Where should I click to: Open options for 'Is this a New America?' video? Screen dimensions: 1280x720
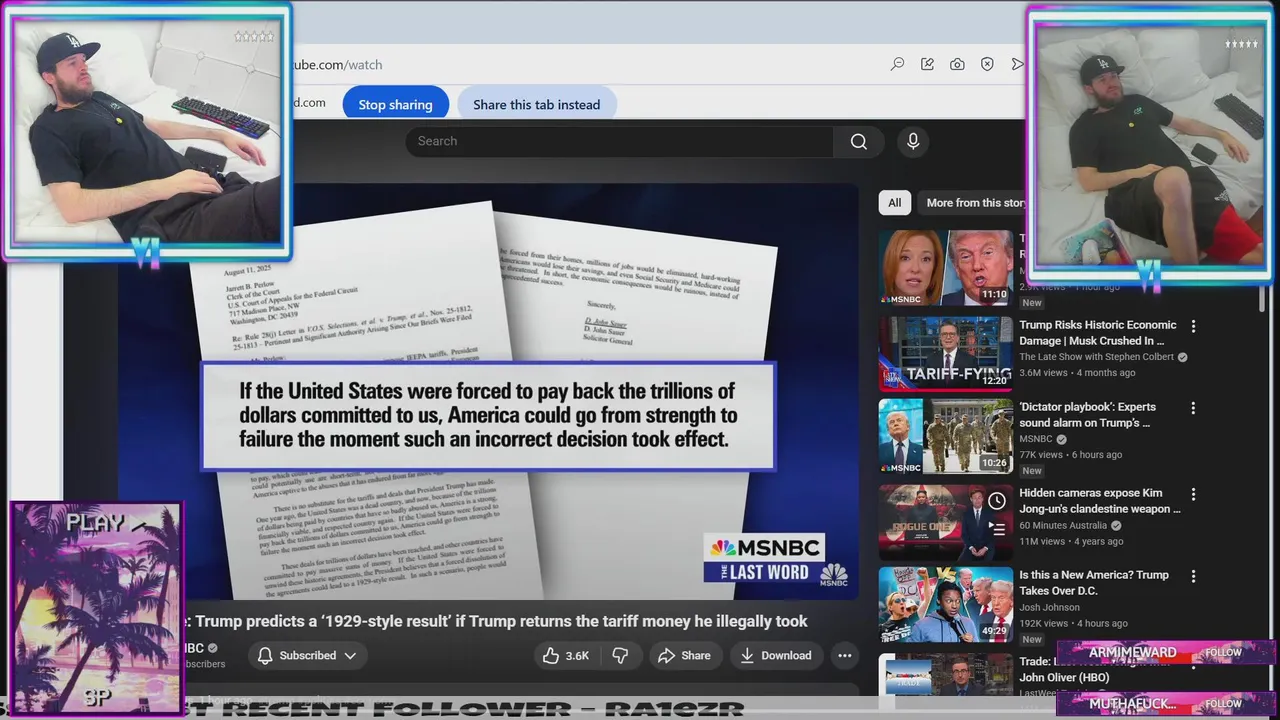[1193, 576]
